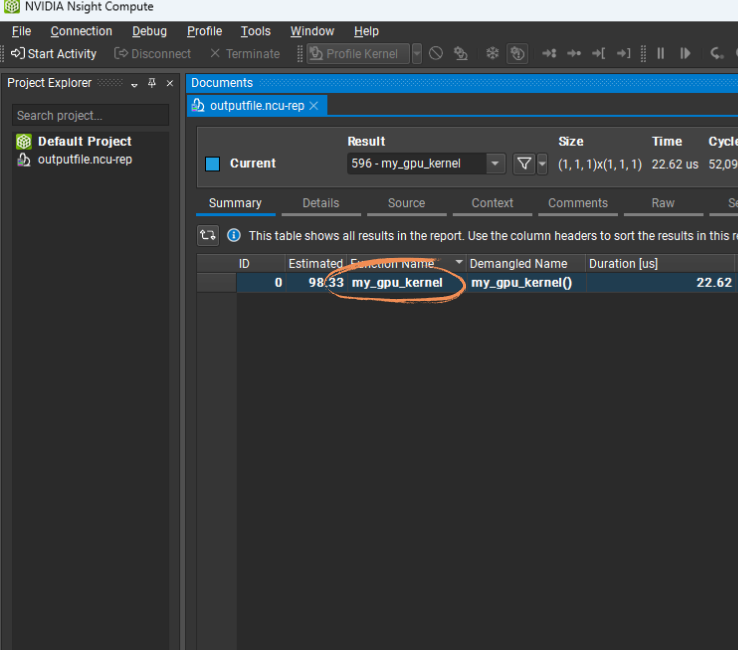Click the (1, 1, 1)x(1, 1, 1) Size value
This screenshot has height=650, width=738.
coord(600,164)
